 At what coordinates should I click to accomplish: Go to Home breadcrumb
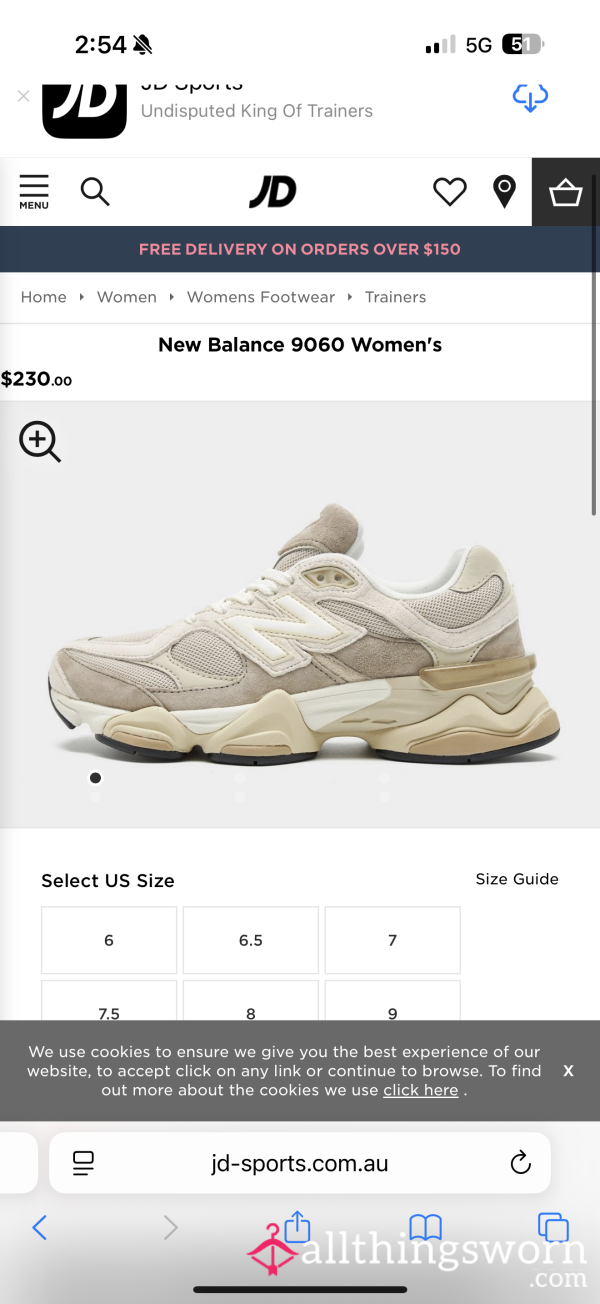[44, 297]
